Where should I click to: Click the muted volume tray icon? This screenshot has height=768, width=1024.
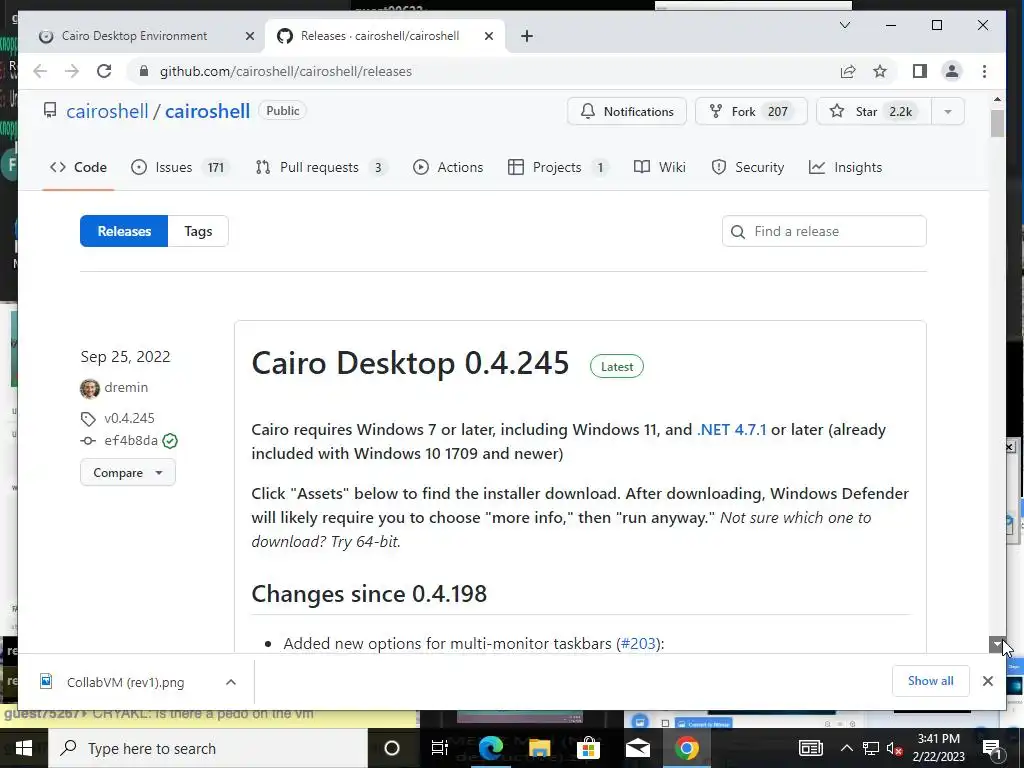[x=894, y=748]
